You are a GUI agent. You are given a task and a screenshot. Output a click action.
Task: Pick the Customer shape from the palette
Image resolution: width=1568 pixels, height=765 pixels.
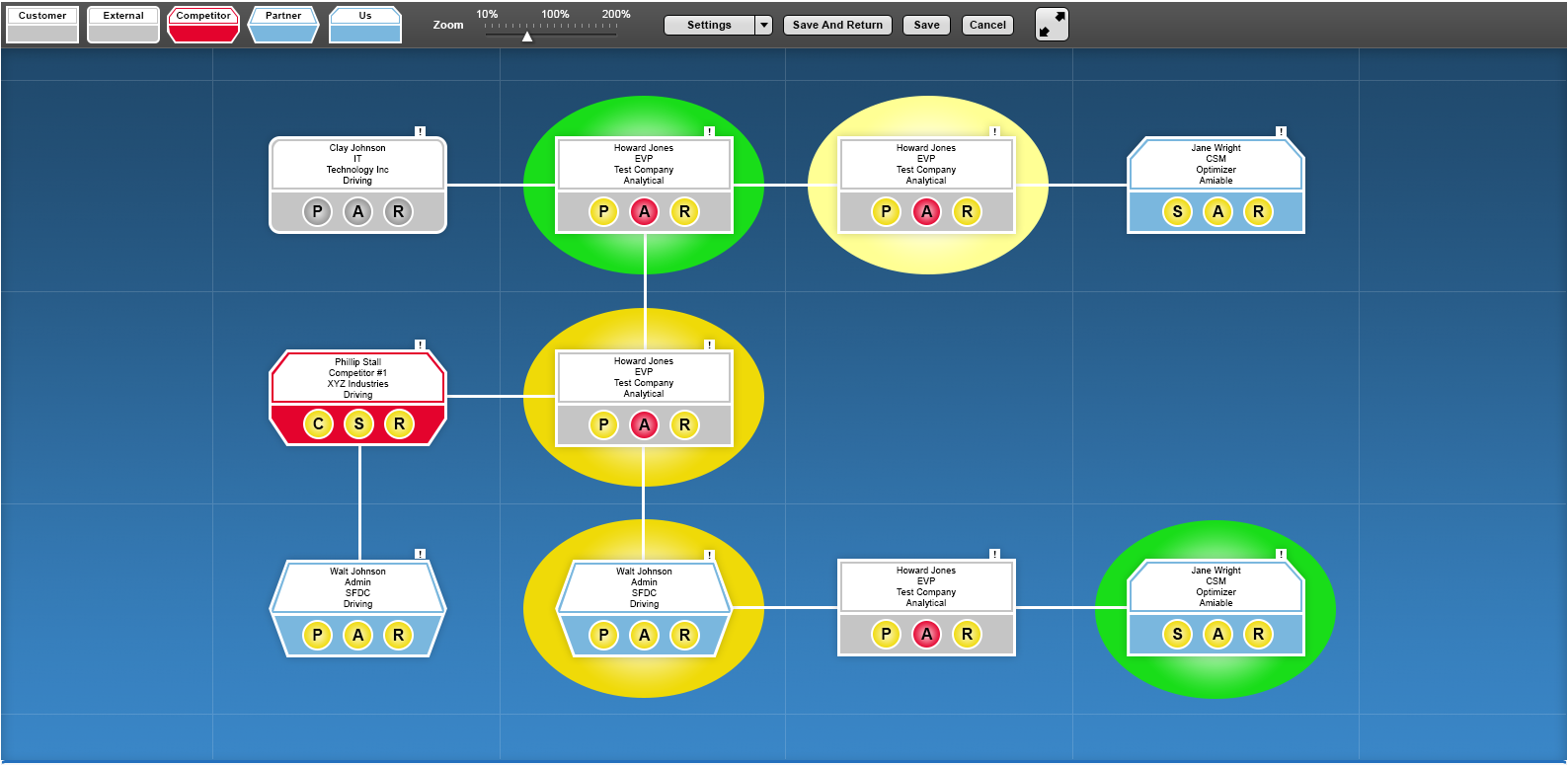[x=42, y=25]
